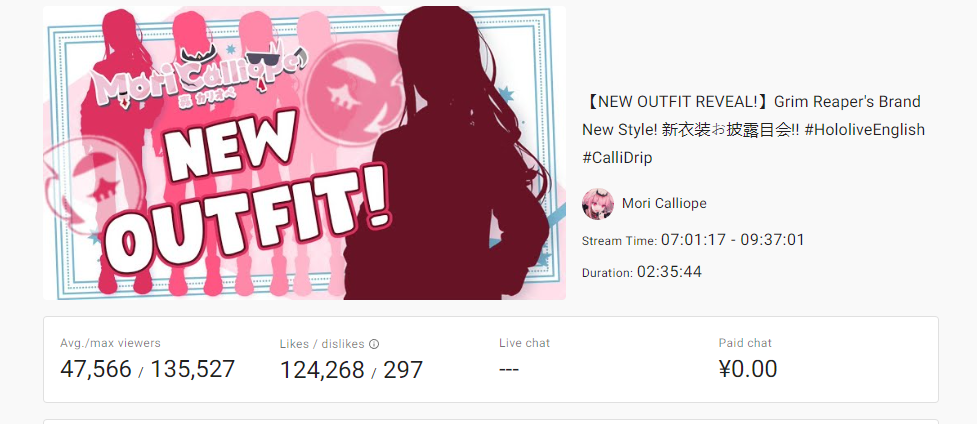Click the stream time 07:01:17 - 09:37:01
Viewport: 977px width, 424px height.
tap(733, 239)
